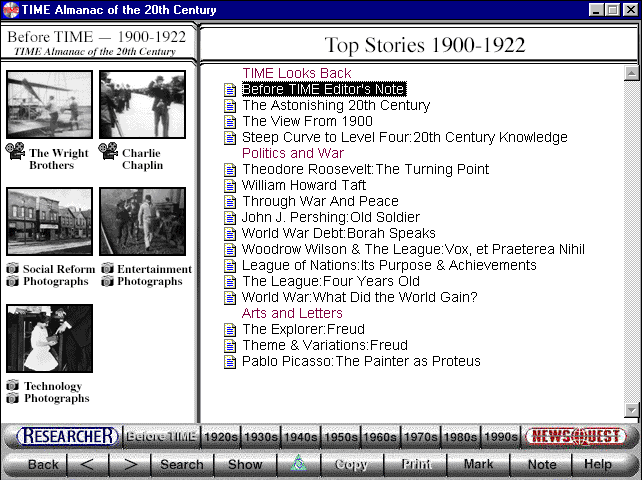
Task: Open World War Debt: Borah Speaks
Action: coord(339,233)
